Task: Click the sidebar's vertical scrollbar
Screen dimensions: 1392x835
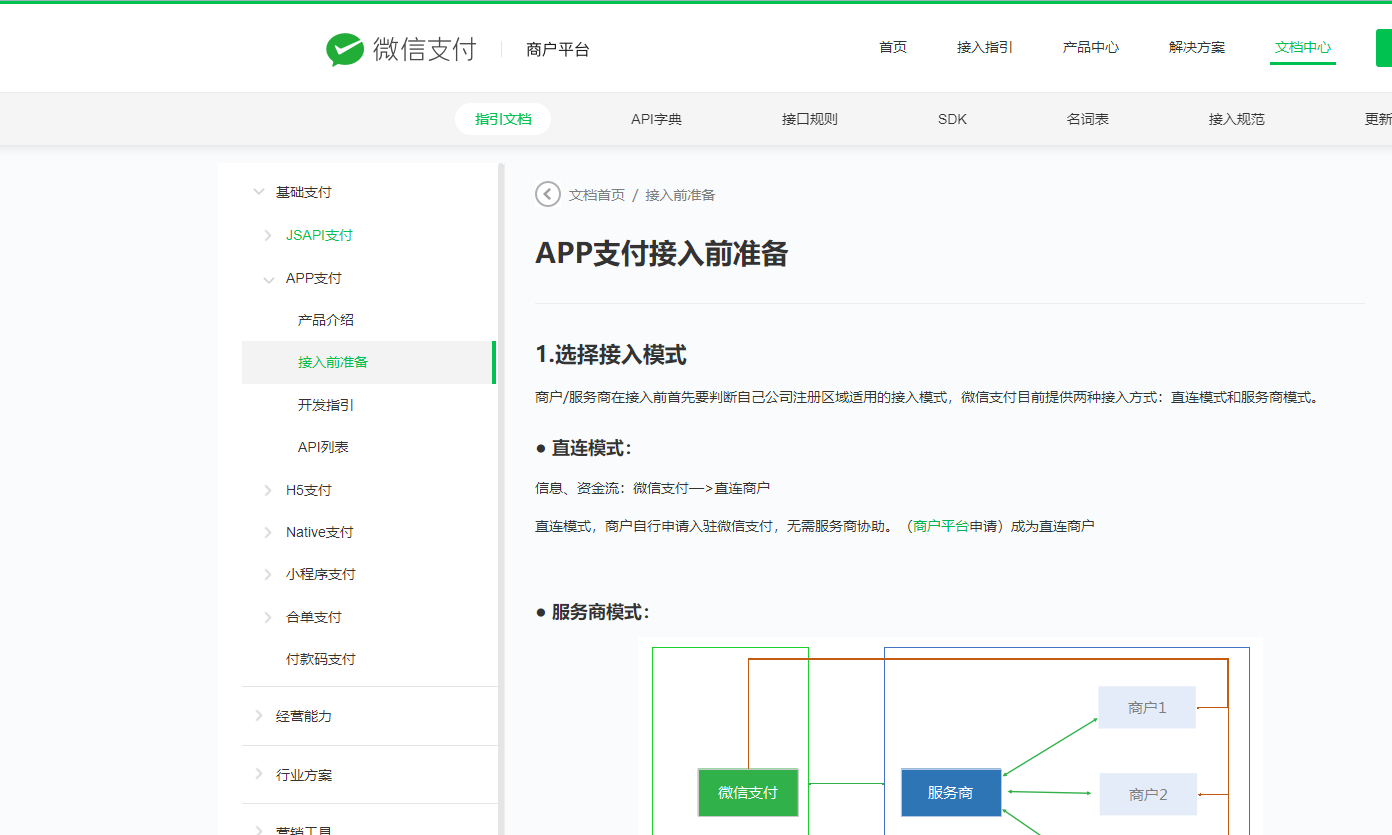Action: [x=501, y=499]
